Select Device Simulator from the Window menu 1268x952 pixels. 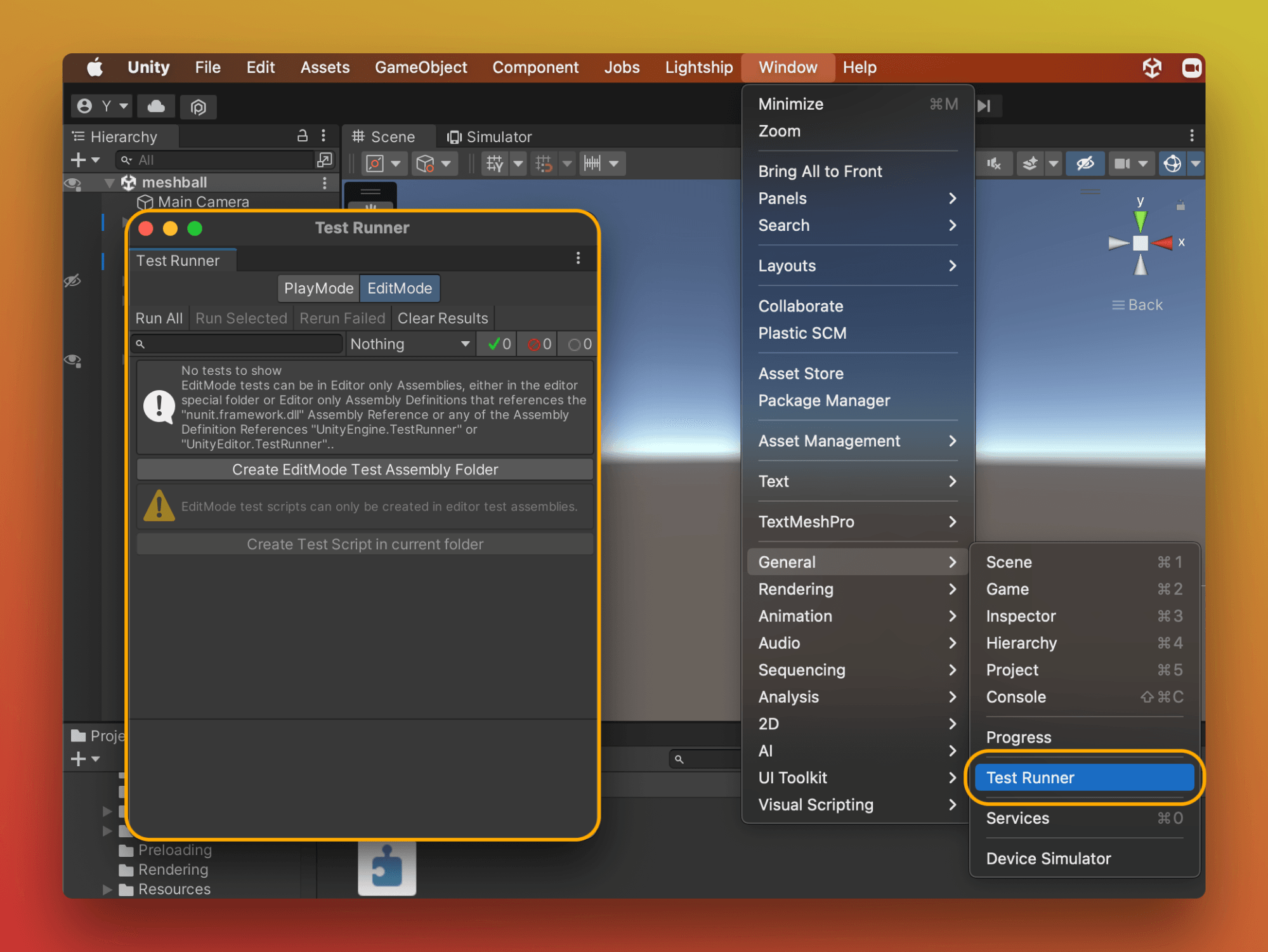tap(1048, 858)
